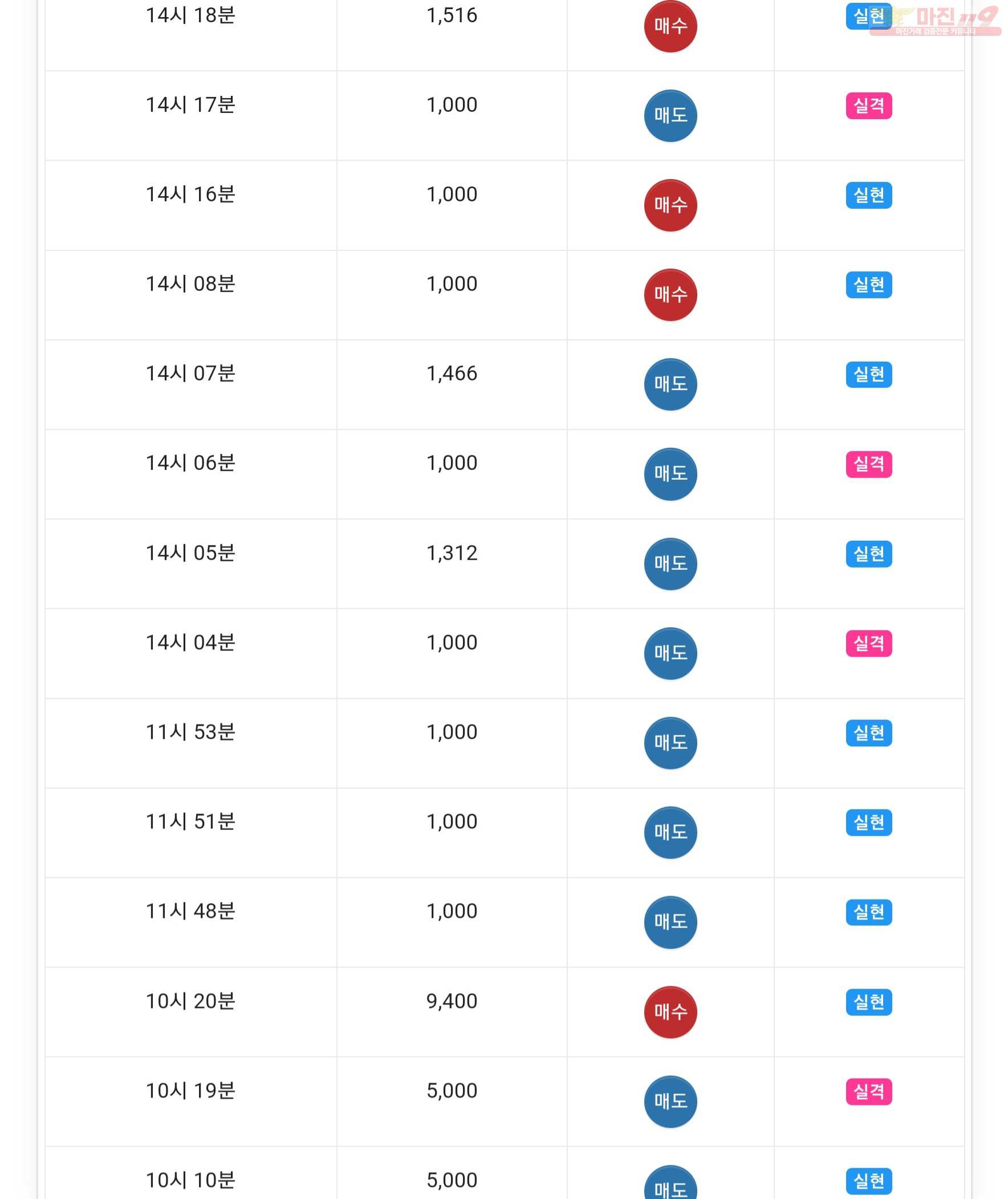The height and width of the screenshot is (1199, 1008).
Task: Select the 실격 label in 10시 19분 row
Action: point(868,1092)
